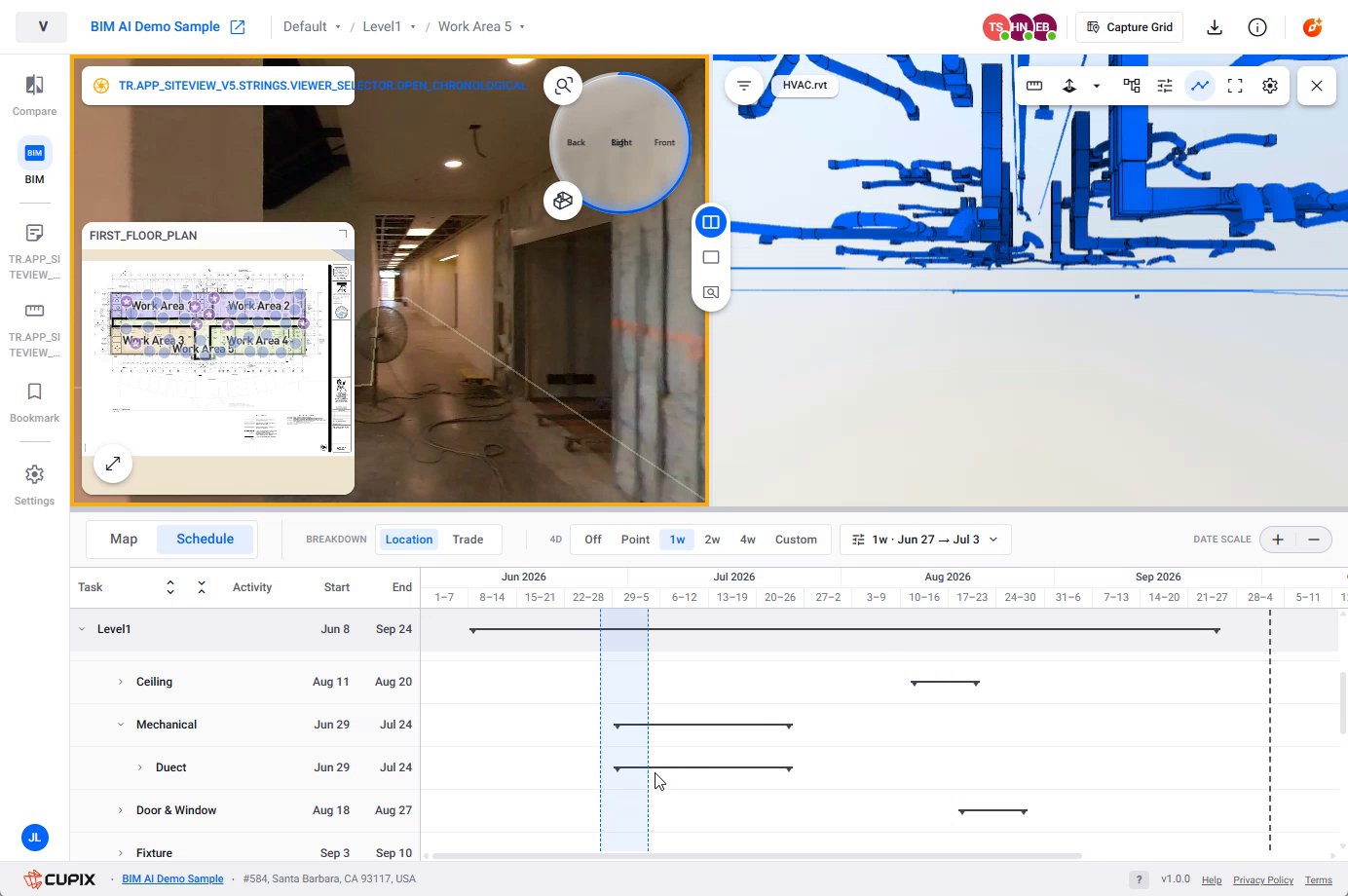Collapse all tasks icon in Task header
Viewport: 1348px width, 896px height.
[x=202, y=587]
